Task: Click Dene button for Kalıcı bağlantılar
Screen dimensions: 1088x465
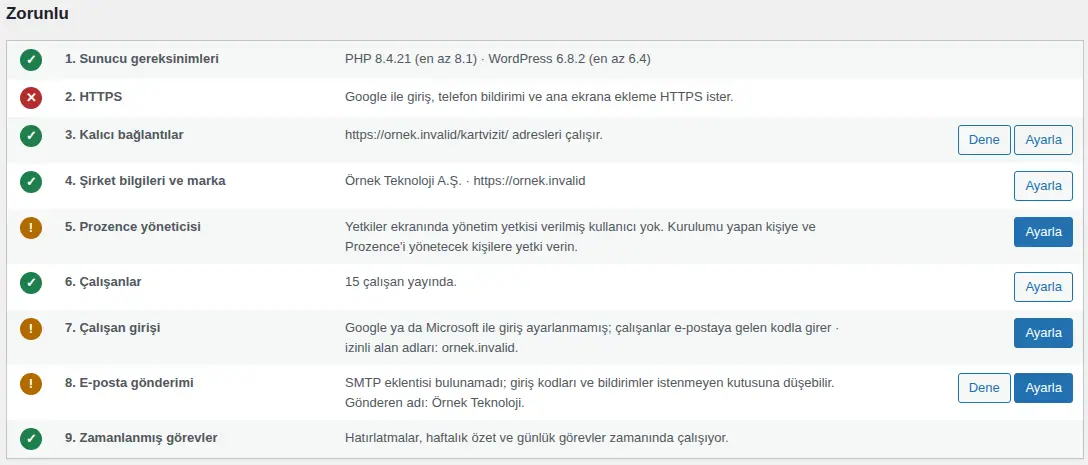Action: coord(984,140)
